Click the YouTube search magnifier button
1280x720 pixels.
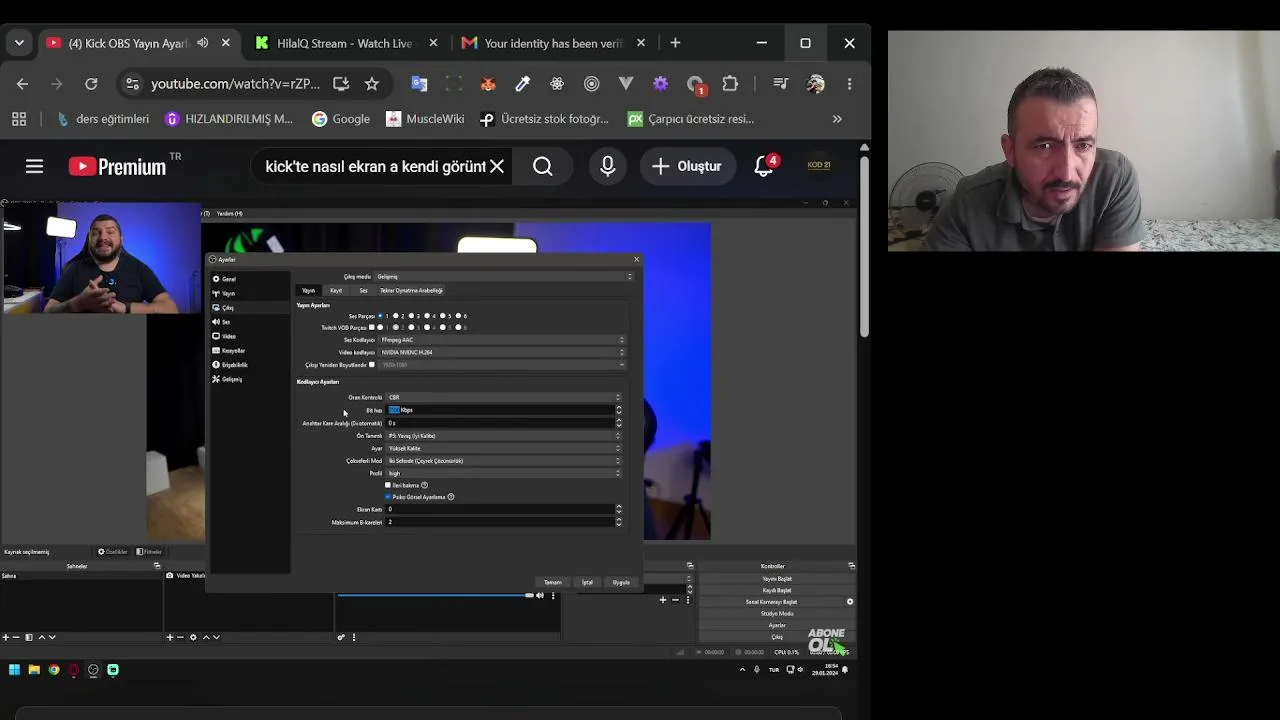[x=543, y=166]
